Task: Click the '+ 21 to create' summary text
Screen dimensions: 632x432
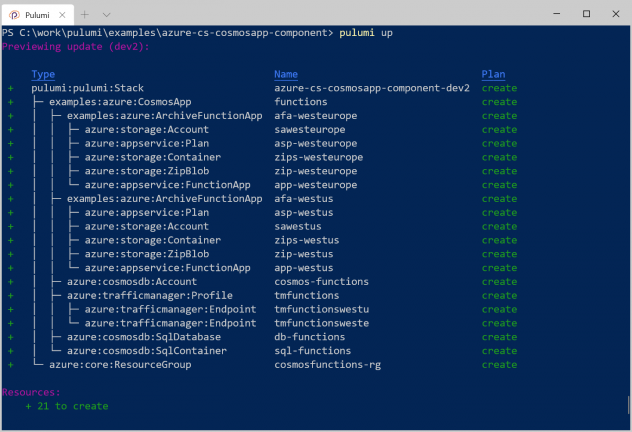Action: click(67, 406)
